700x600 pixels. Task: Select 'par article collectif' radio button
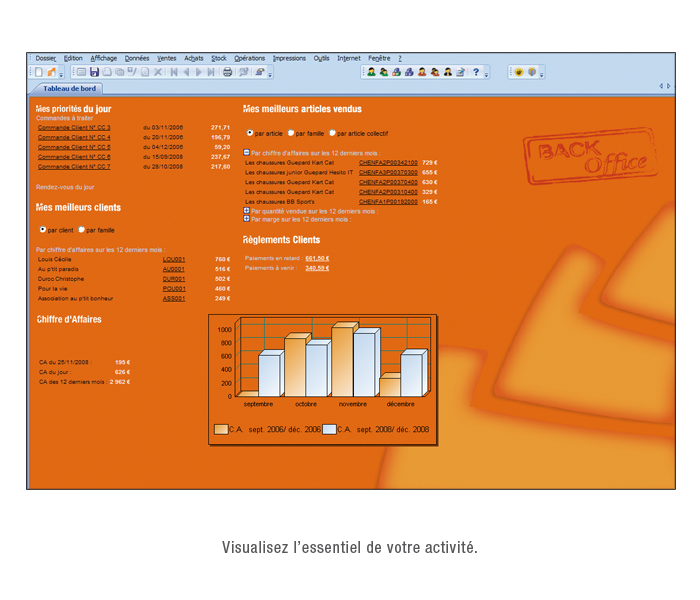[333, 132]
